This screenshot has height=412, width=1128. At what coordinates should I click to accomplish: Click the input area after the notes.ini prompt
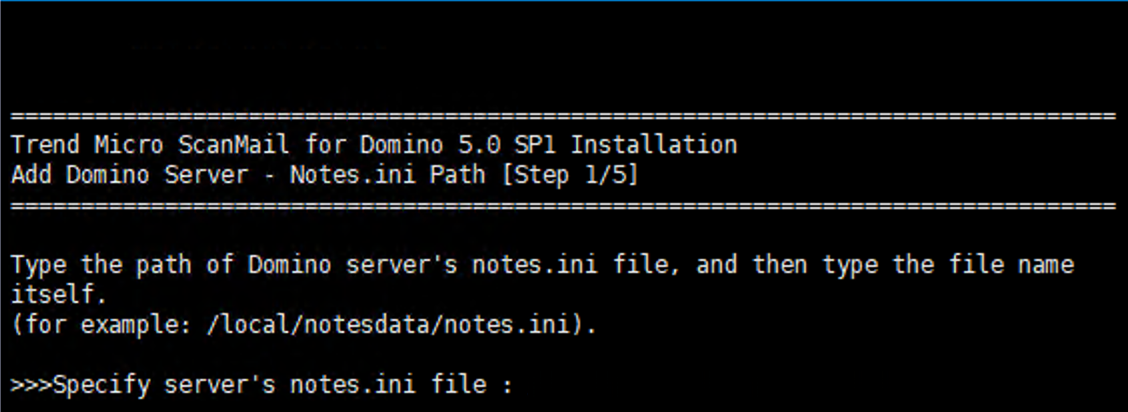coord(560,384)
